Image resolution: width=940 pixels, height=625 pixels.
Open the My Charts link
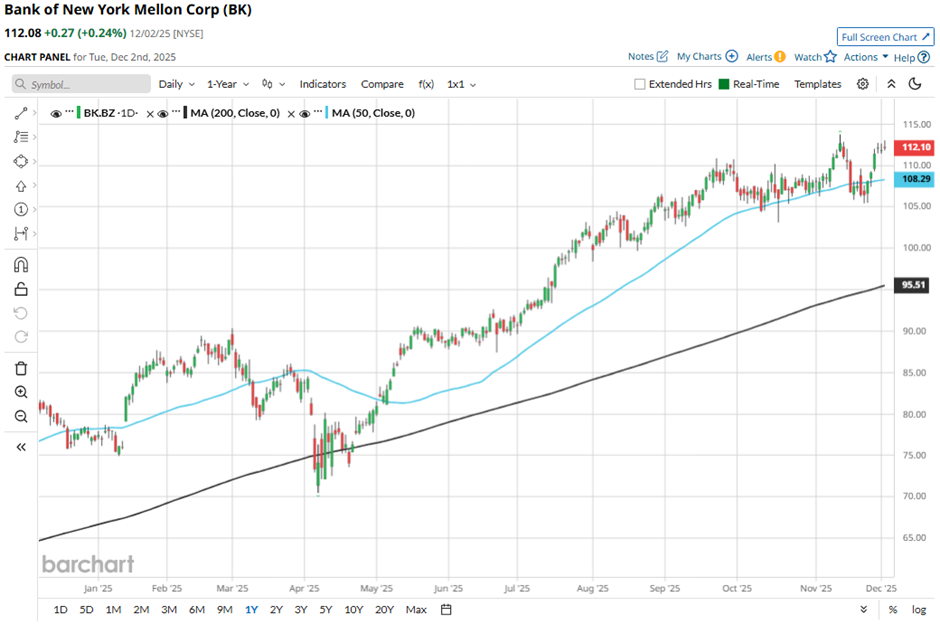(707, 57)
